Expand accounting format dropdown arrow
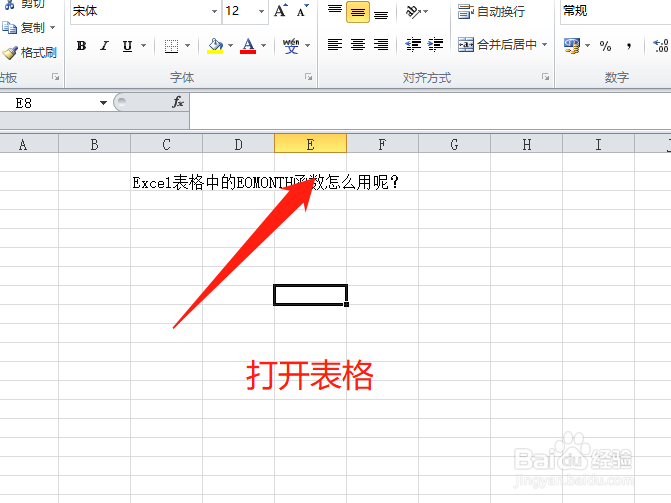Screen dimensions: 671x503 pyautogui.click(x=588, y=45)
